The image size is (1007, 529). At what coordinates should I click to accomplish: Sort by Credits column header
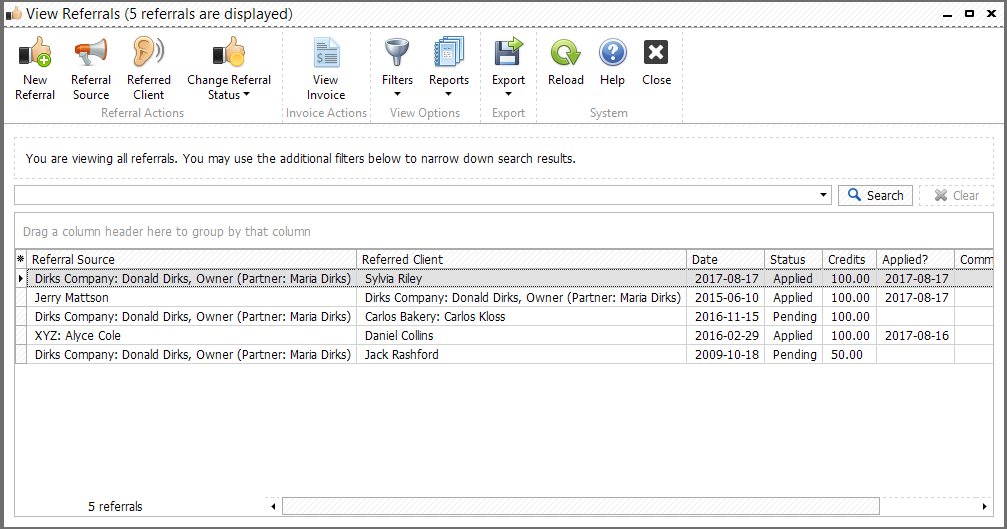click(x=850, y=259)
